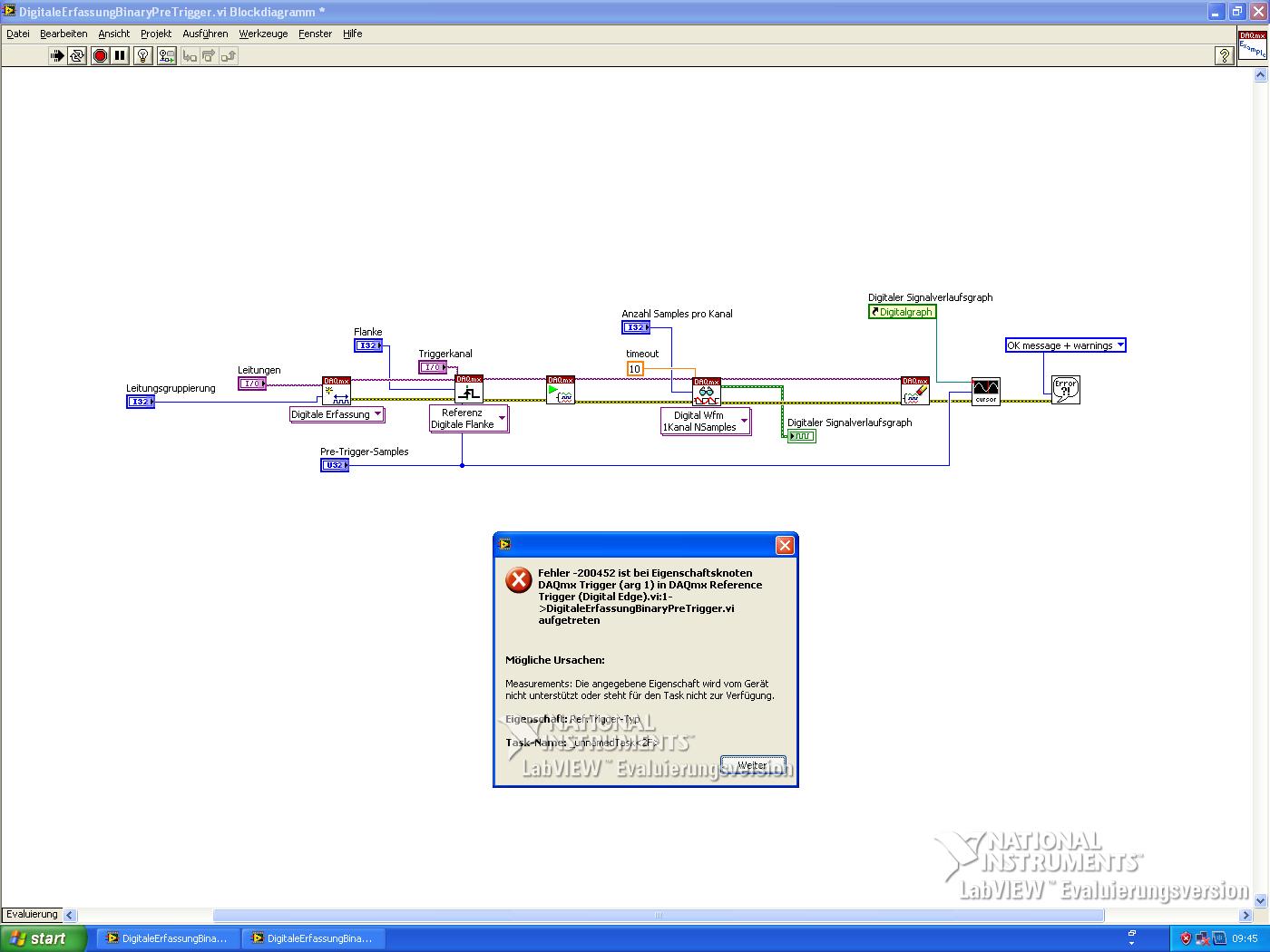Click the Weiter button in error dialog
The image size is (1270, 952).
[x=753, y=765]
